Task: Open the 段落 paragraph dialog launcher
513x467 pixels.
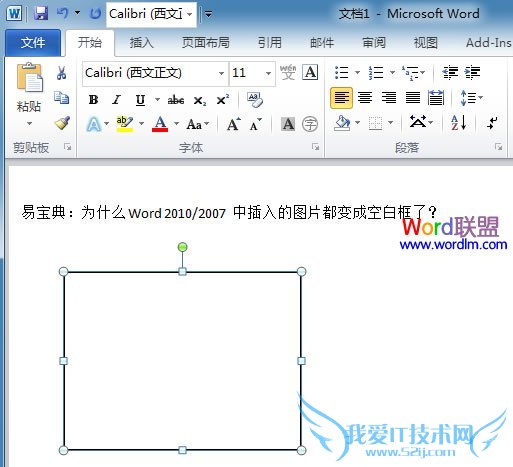Action: [x=498, y=147]
